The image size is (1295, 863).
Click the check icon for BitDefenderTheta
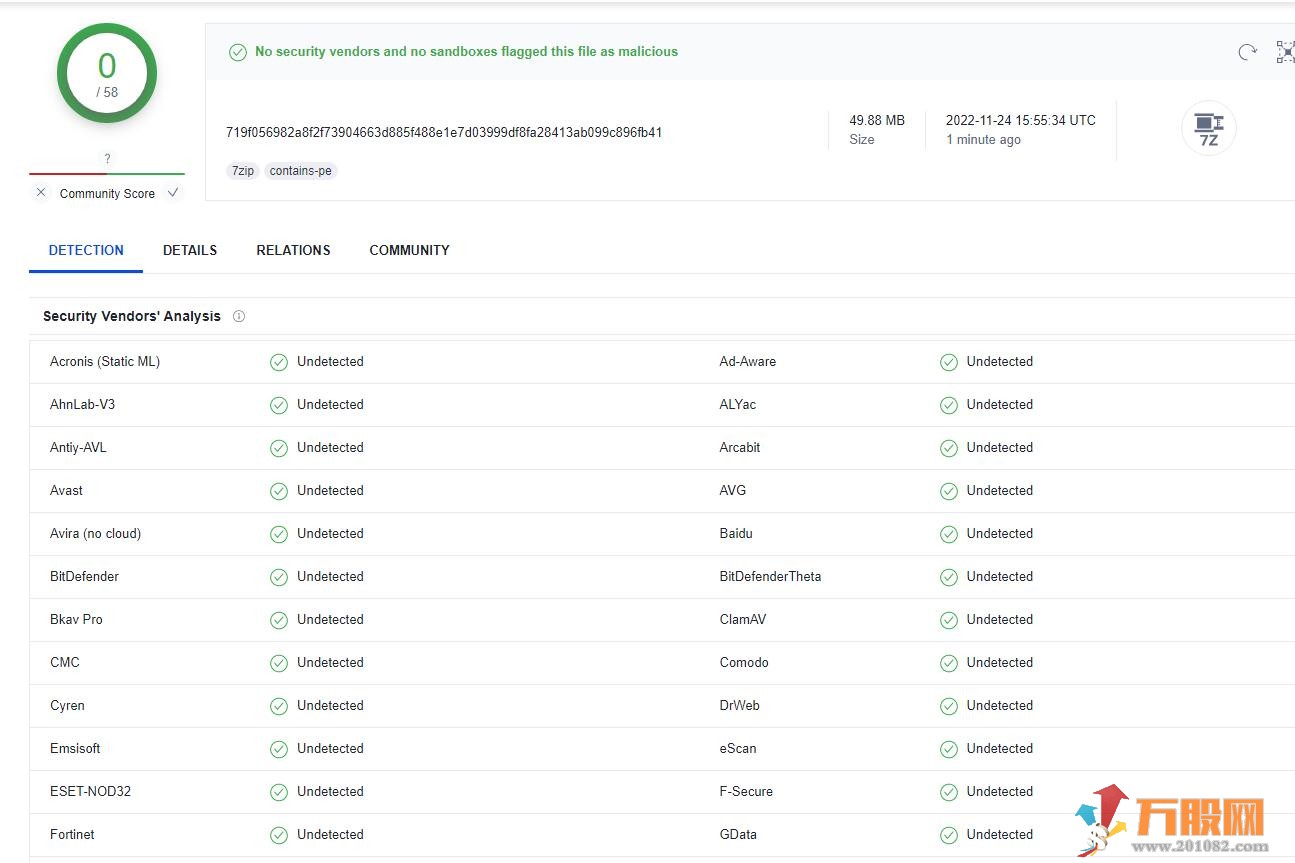(949, 577)
